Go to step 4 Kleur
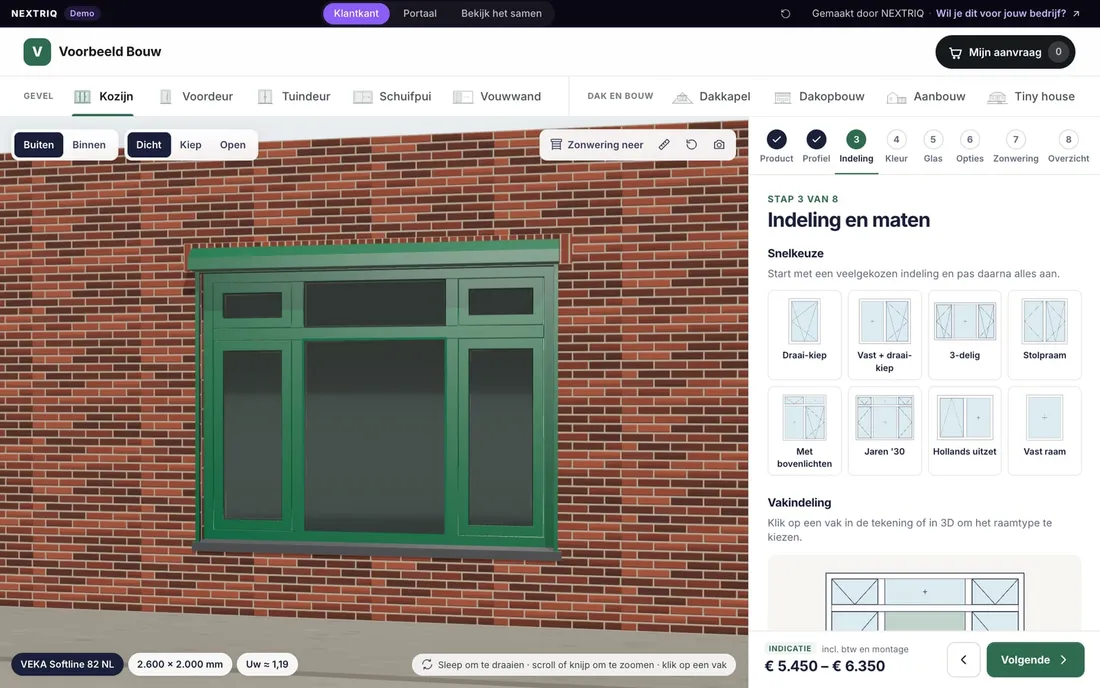The width and height of the screenshot is (1100, 688). click(x=896, y=147)
